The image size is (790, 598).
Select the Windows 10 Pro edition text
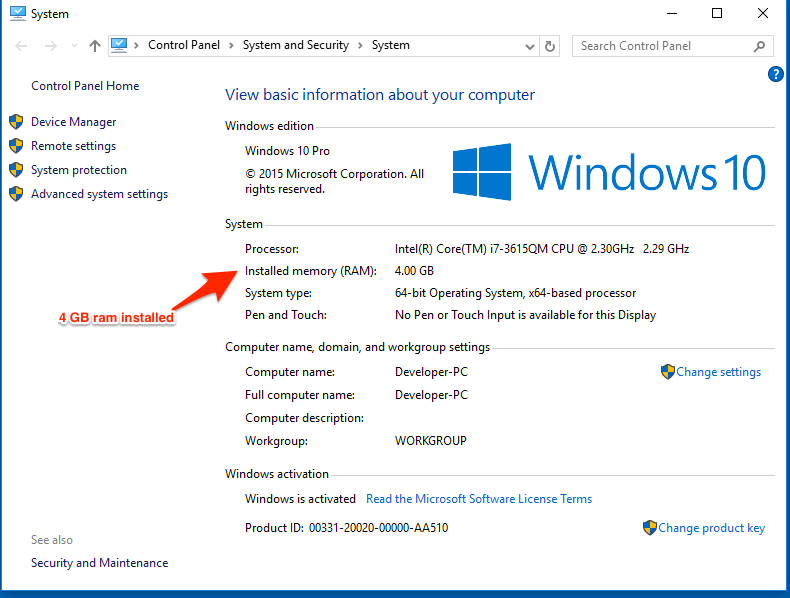pyautogui.click(x=287, y=151)
